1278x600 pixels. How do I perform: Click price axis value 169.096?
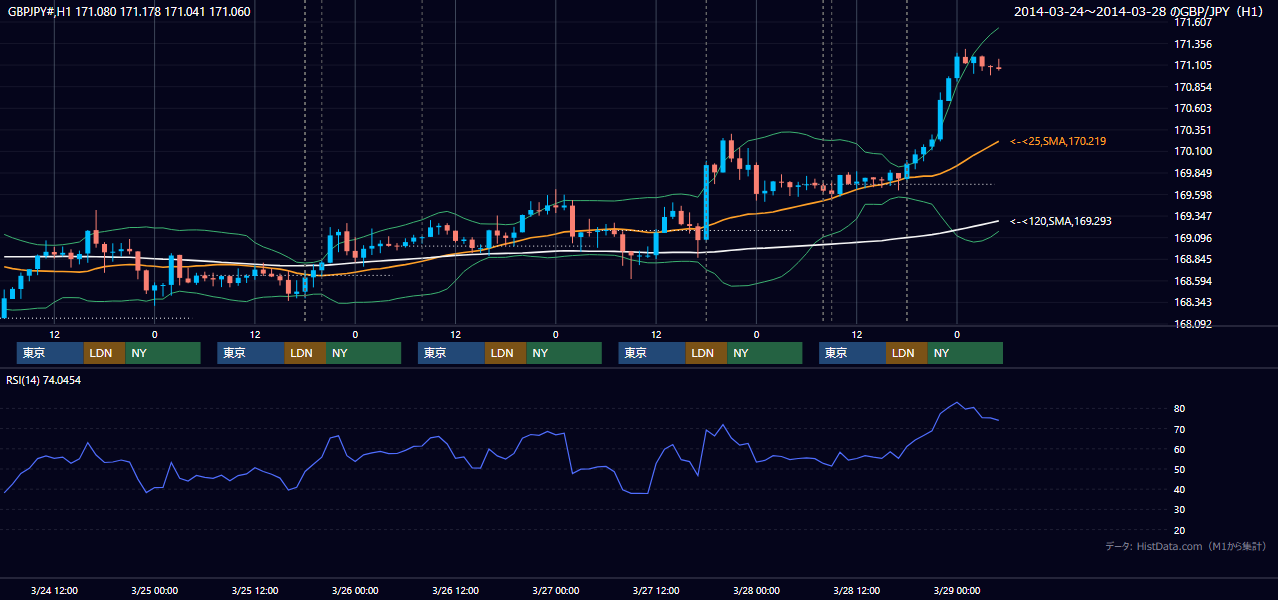pos(1193,238)
